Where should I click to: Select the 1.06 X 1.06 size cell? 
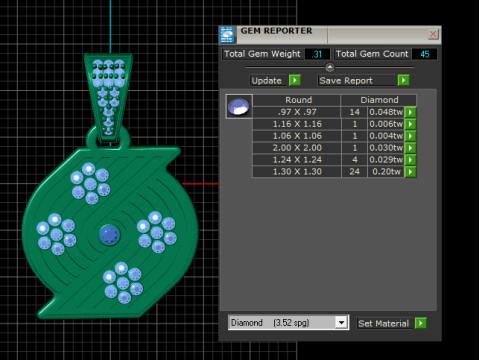click(297, 136)
